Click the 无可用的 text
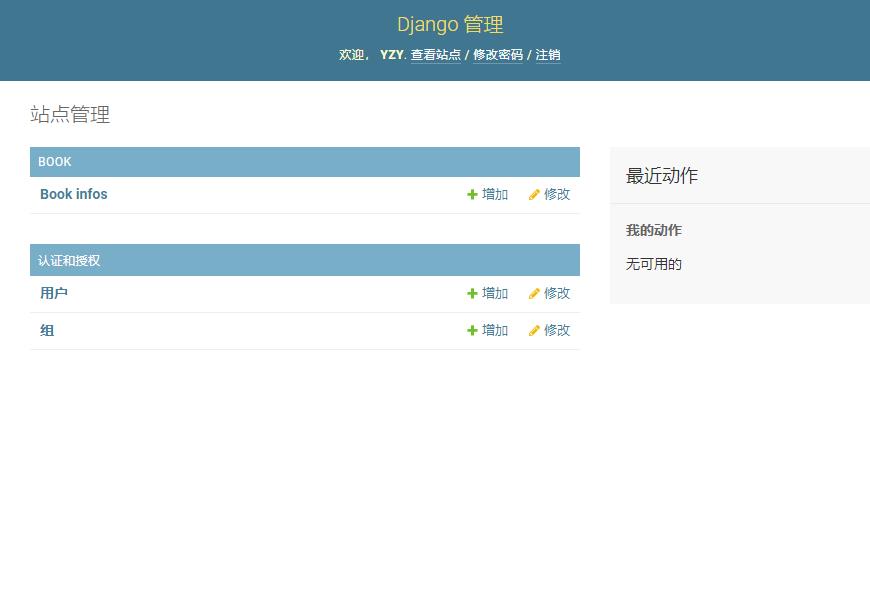Image resolution: width=870 pixels, height=591 pixels. (654, 264)
